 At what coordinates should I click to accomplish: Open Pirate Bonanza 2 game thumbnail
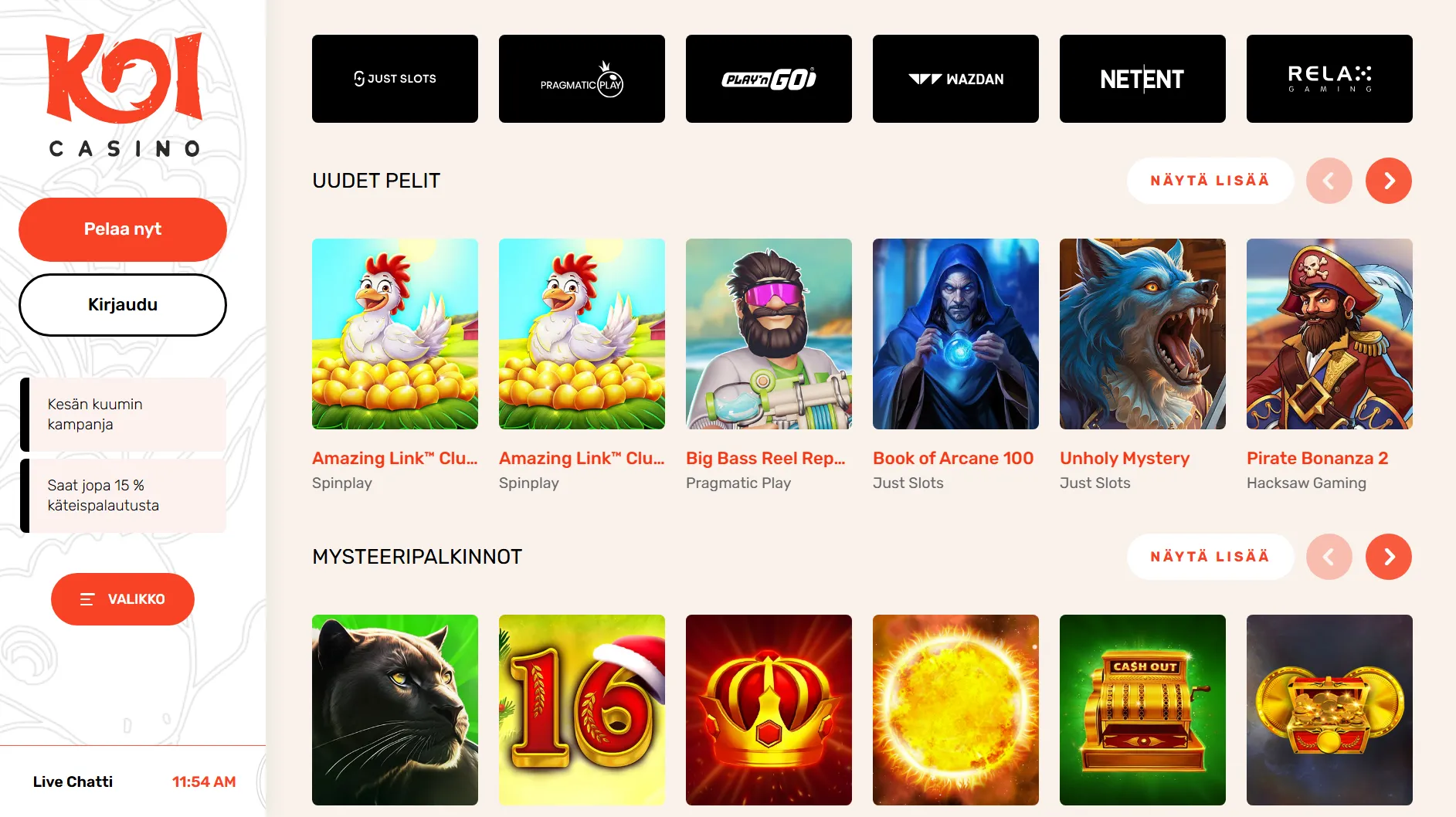[x=1329, y=334]
